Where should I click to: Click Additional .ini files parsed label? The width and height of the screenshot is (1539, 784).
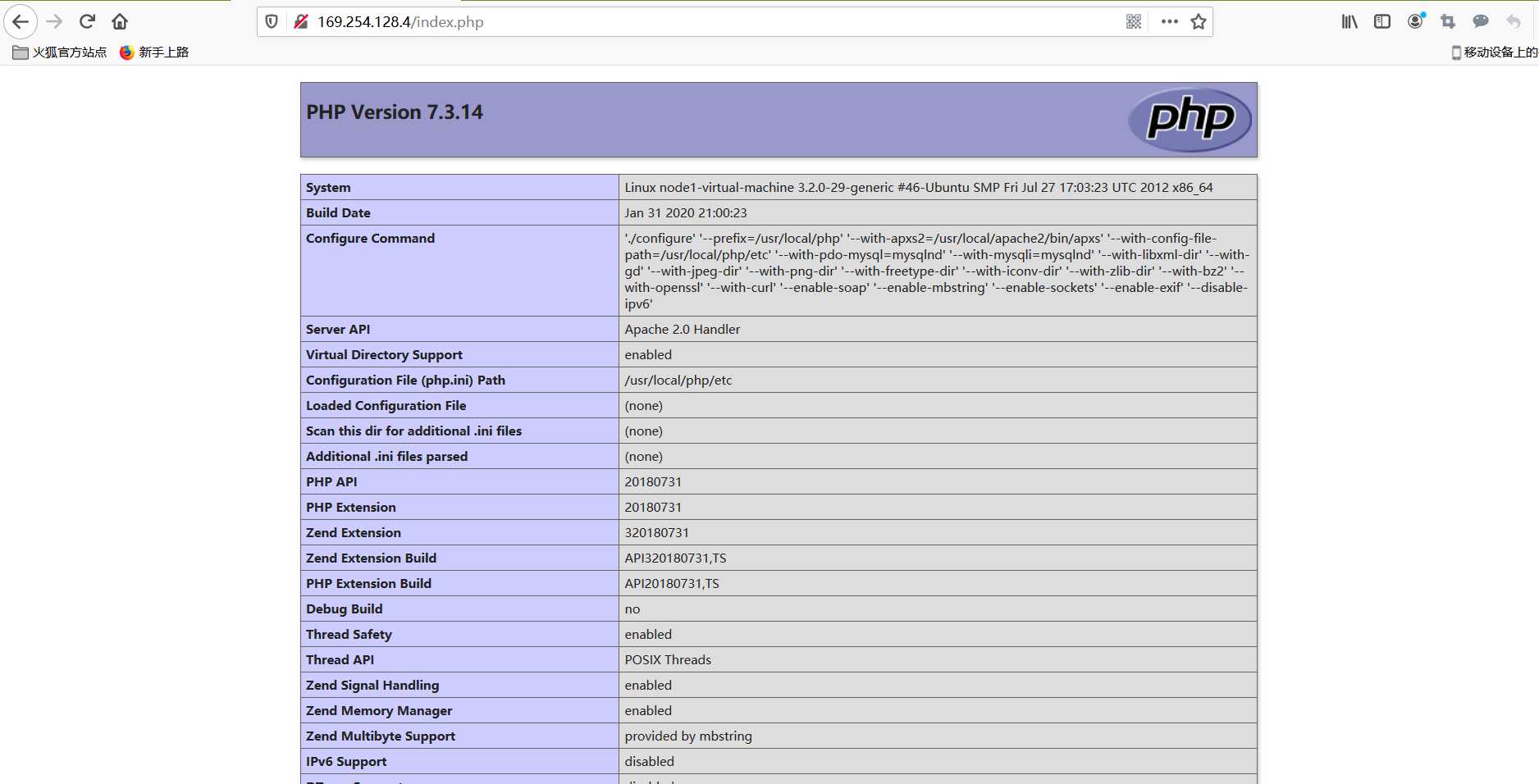coord(386,457)
